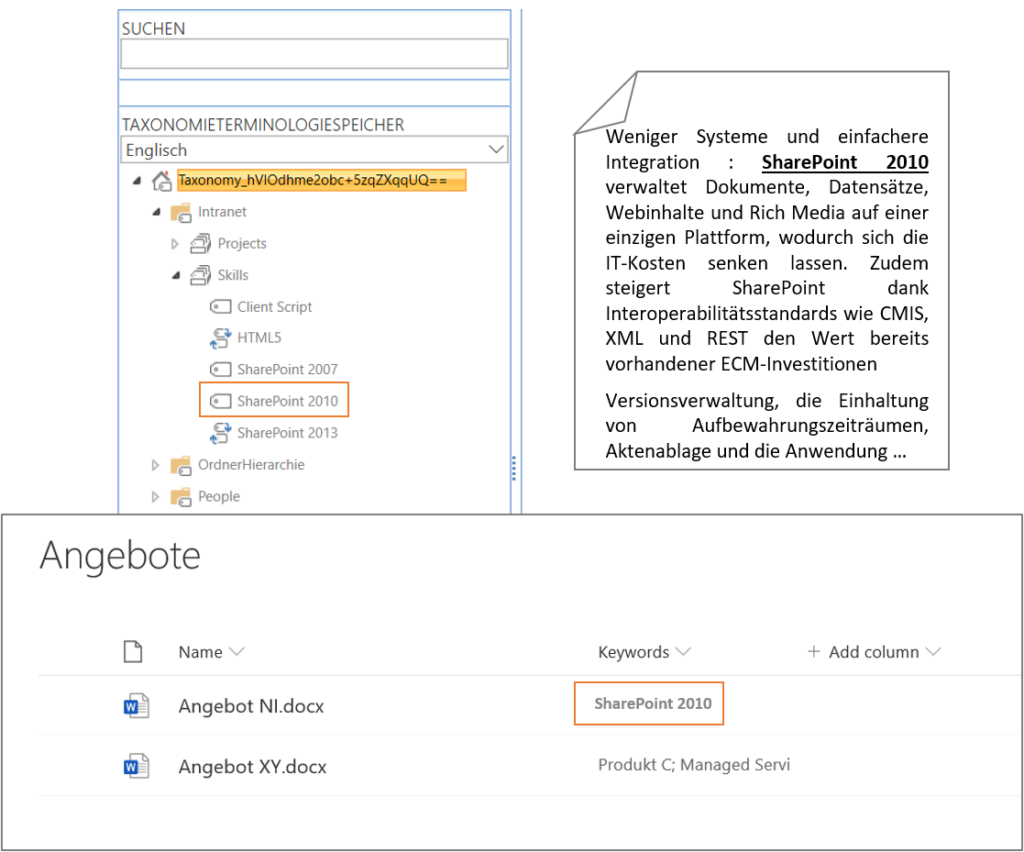Select the Skills term set label

(x=233, y=276)
